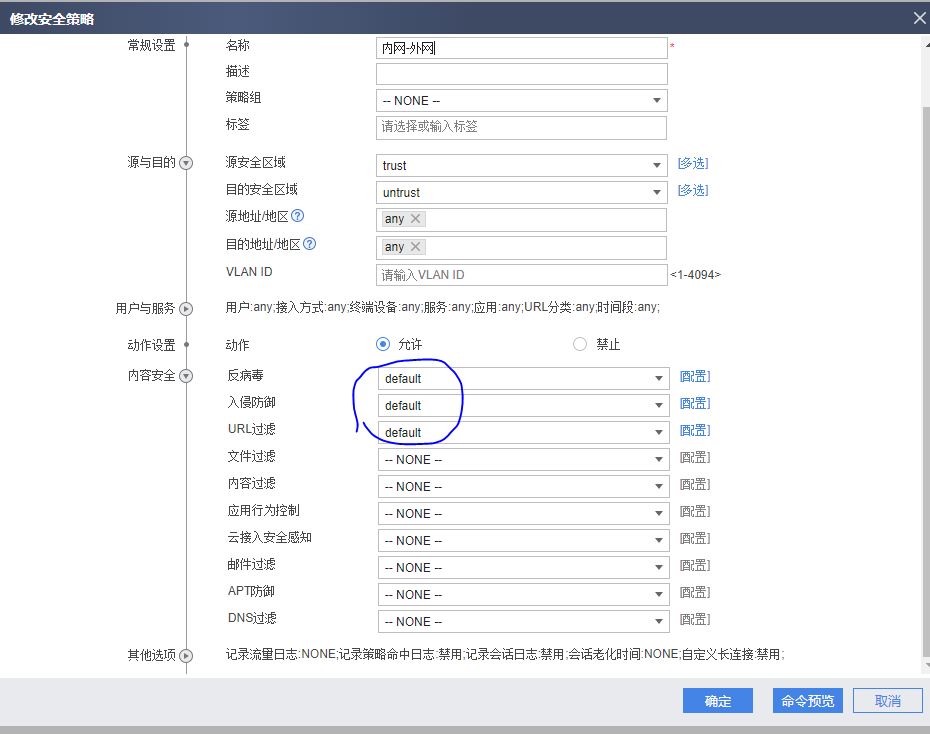The image size is (930, 734).
Task: Expand the 用户与服务 section
Action: coord(185,309)
